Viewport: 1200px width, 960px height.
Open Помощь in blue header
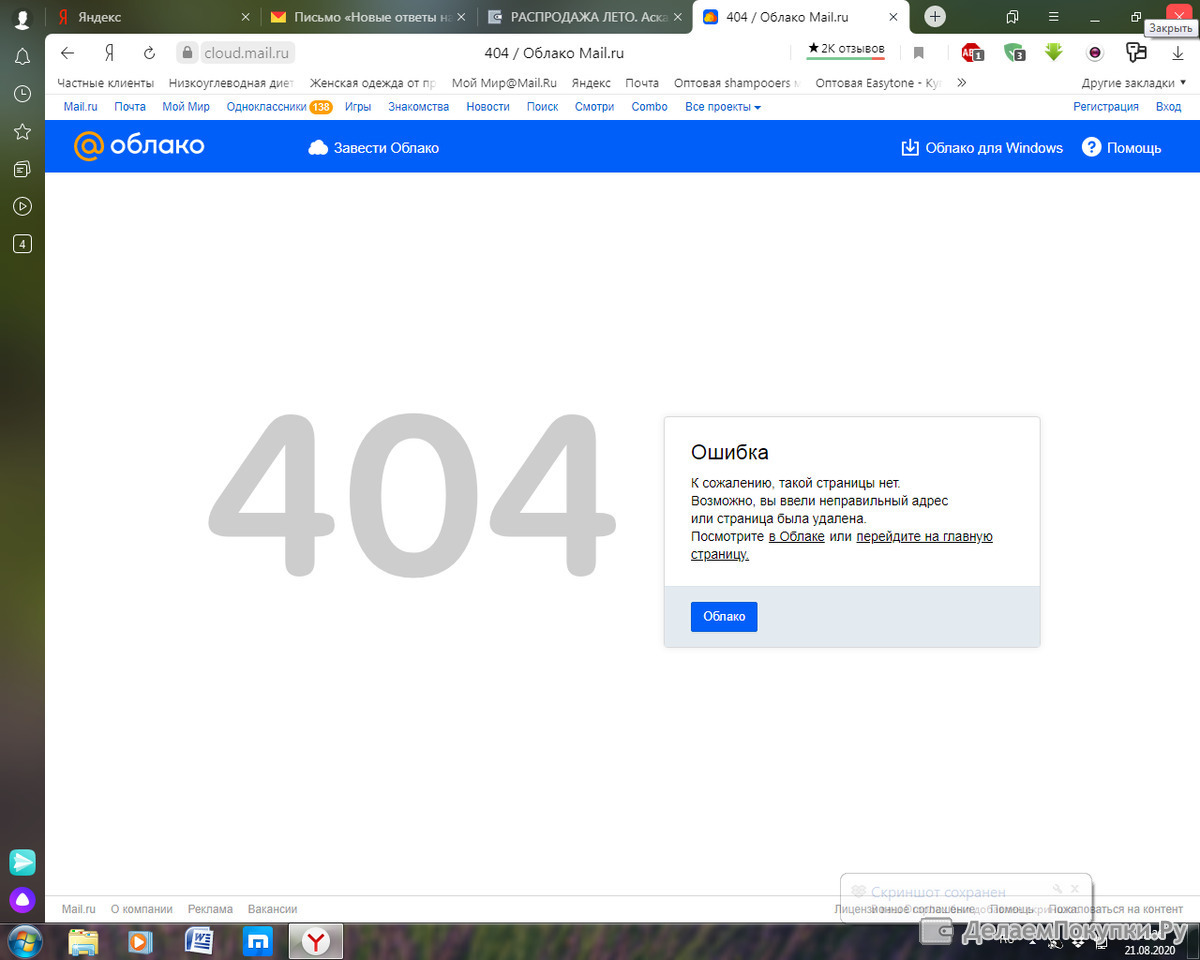[x=1122, y=148]
